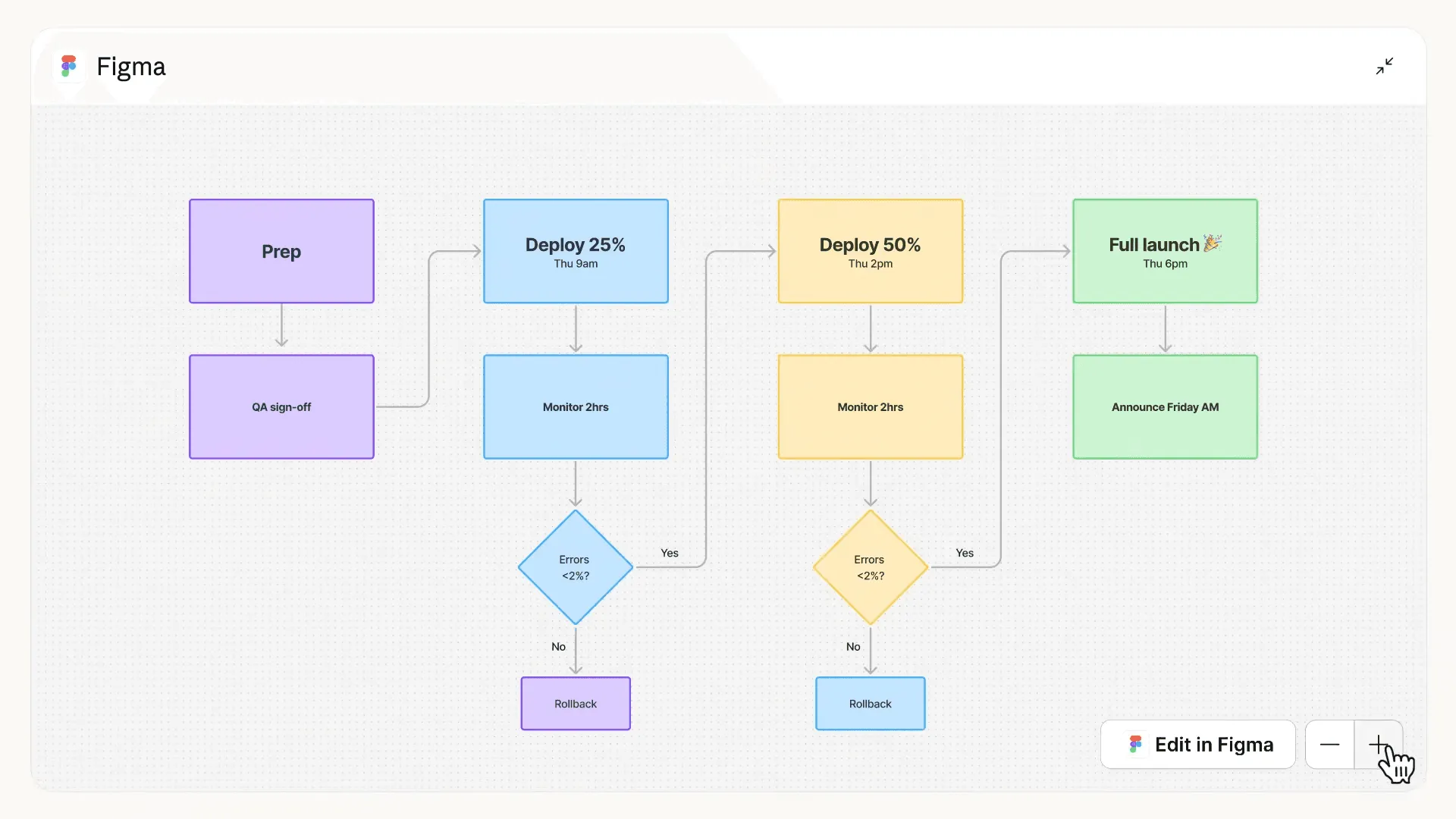This screenshot has width=1456, height=819.
Task: Click the zoom out minus icon
Action: 1329,744
